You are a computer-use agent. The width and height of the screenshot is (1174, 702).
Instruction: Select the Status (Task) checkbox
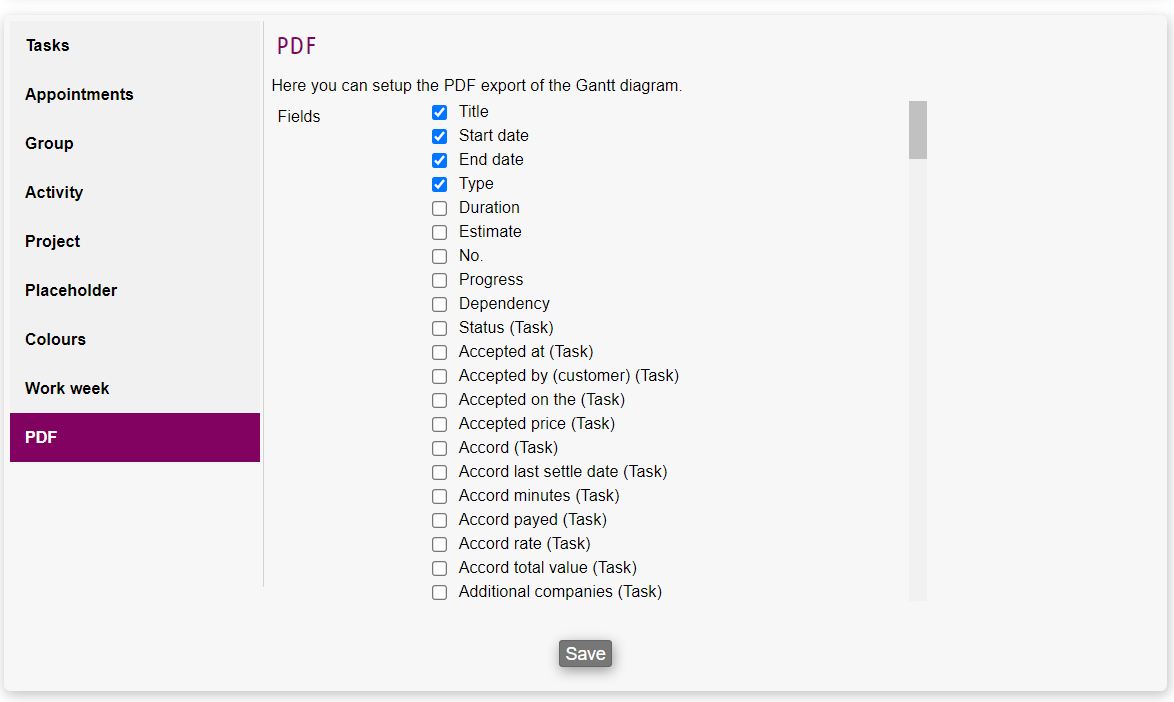(439, 329)
